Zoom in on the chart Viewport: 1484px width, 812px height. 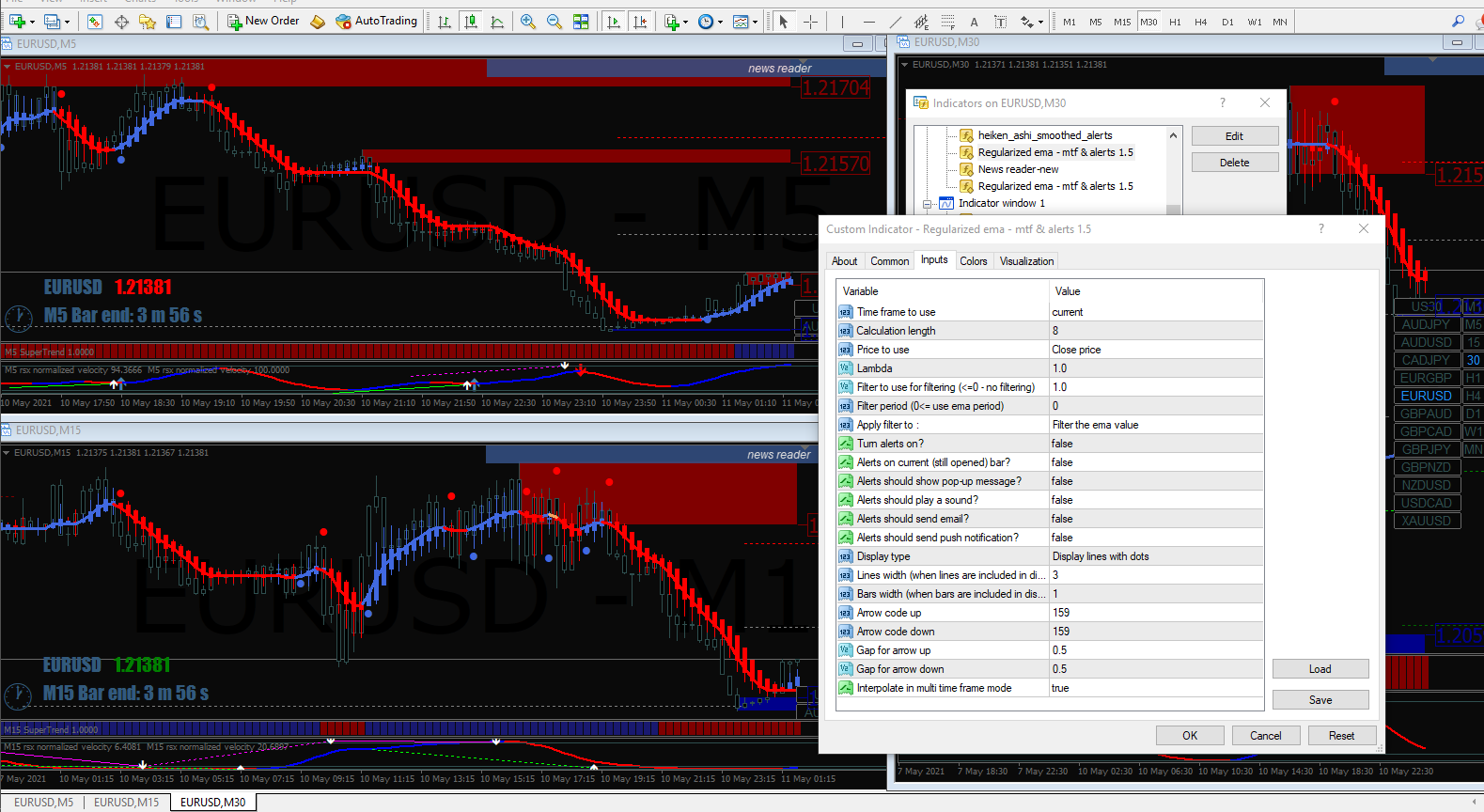click(x=528, y=22)
